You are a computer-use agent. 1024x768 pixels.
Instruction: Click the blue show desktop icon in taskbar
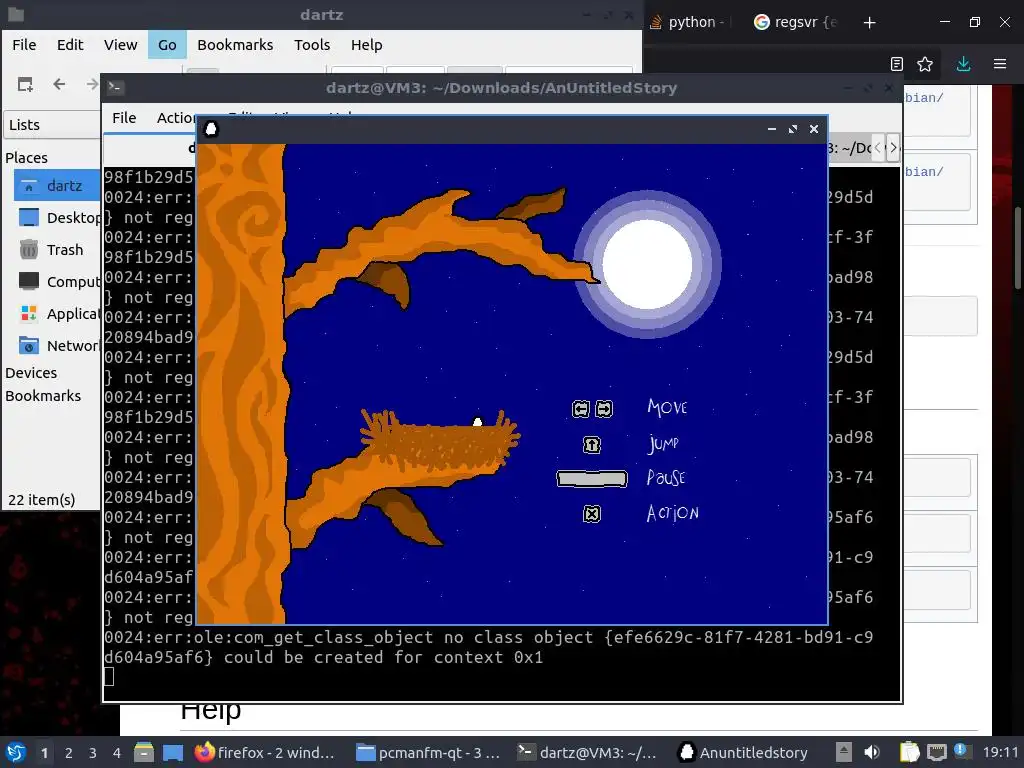pyautogui.click(x=173, y=752)
